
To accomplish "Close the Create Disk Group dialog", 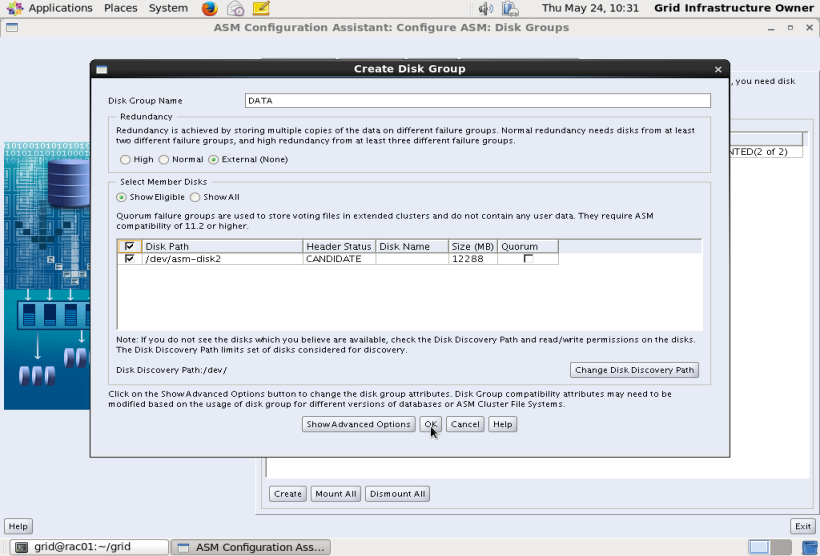I will (718, 69).
